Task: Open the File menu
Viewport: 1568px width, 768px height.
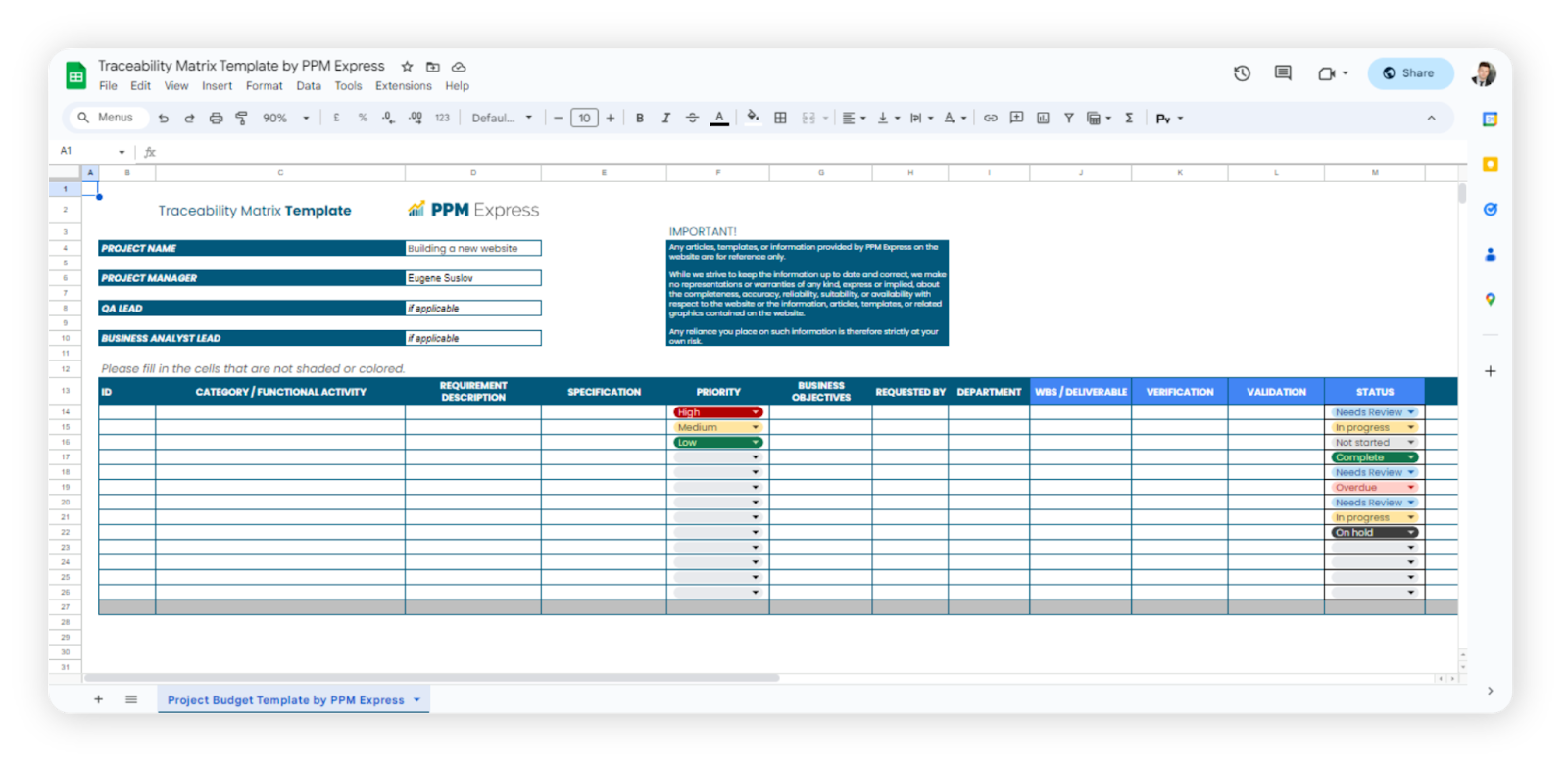Action: pyautogui.click(x=108, y=86)
